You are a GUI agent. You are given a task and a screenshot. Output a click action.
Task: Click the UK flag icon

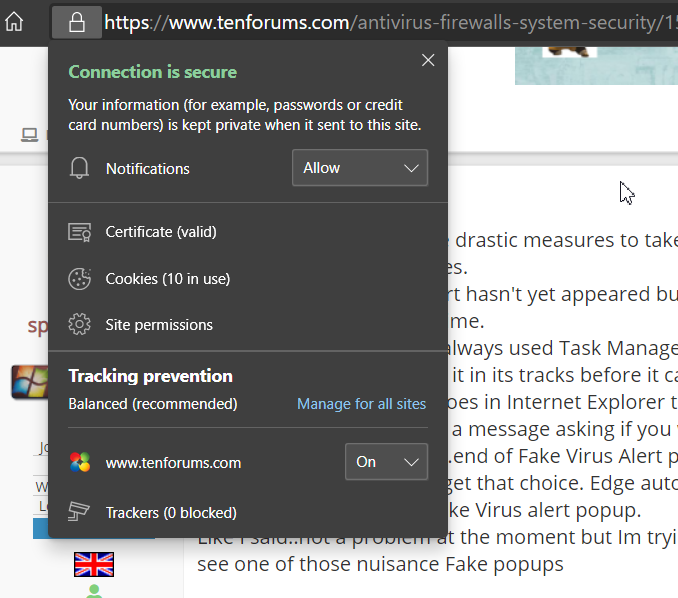pyautogui.click(x=94, y=565)
